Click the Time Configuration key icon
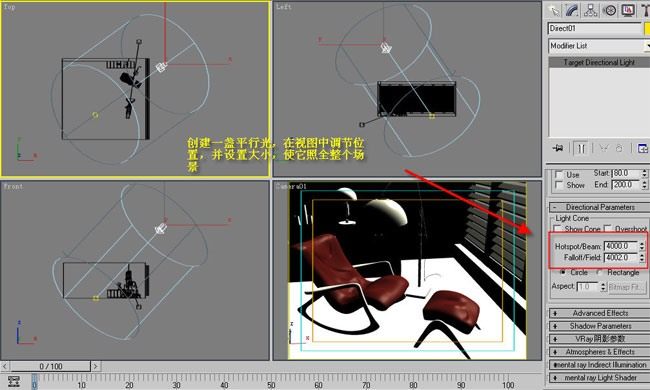The height and width of the screenshot is (390, 650). point(14,381)
